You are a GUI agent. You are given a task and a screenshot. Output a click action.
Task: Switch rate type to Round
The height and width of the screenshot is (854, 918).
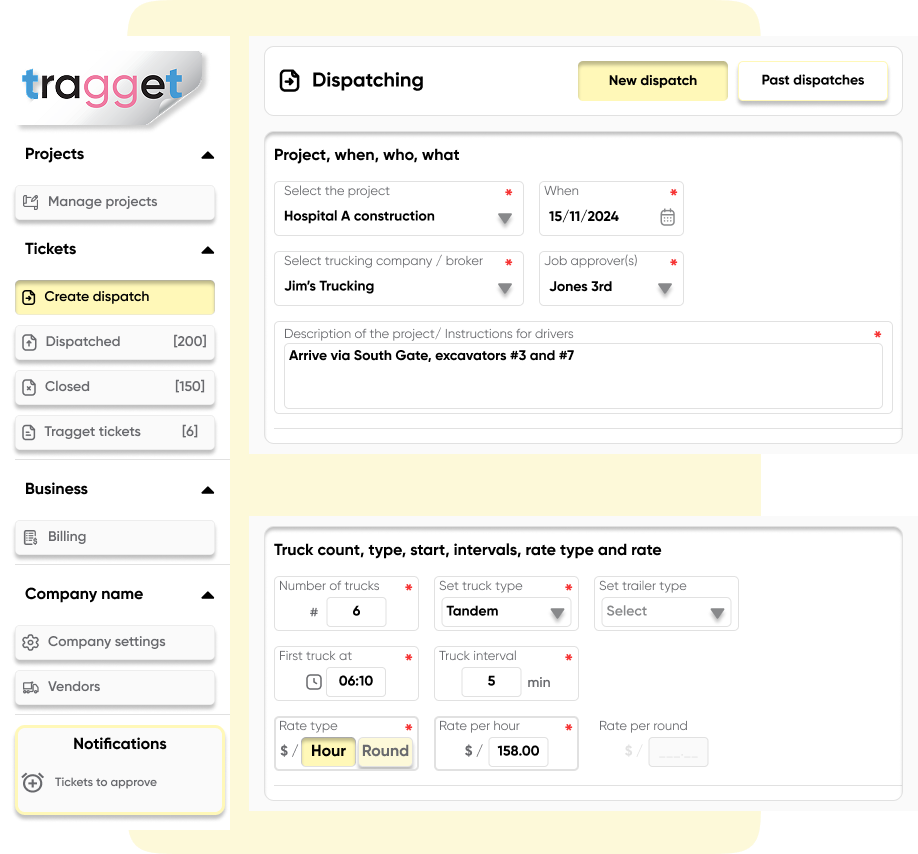(x=385, y=751)
